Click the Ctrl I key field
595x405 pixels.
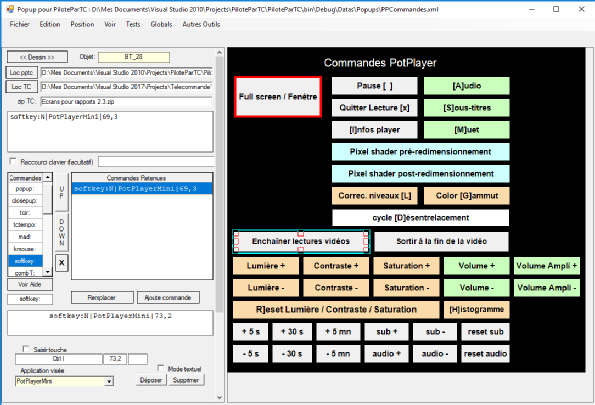(59, 359)
